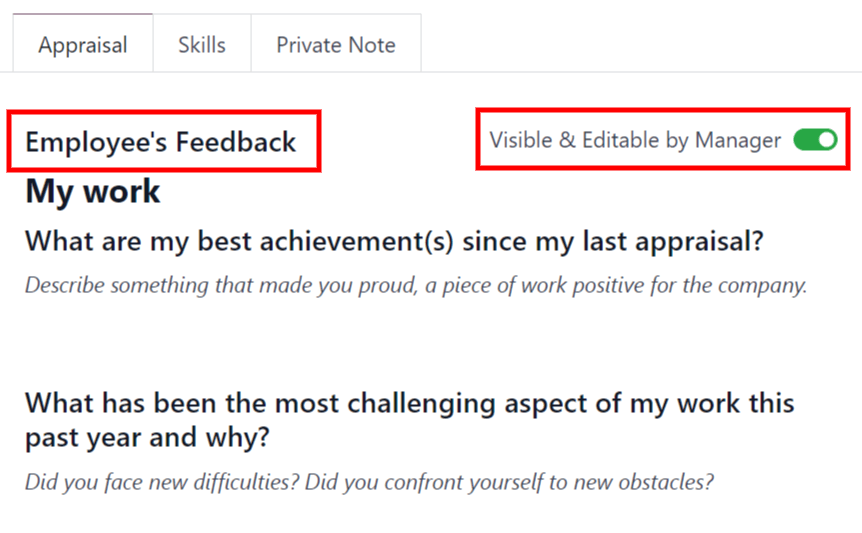Viewport: 862px width, 533px height.
Task: Click the best achievement(s) question heading
Action: [394, 241]
